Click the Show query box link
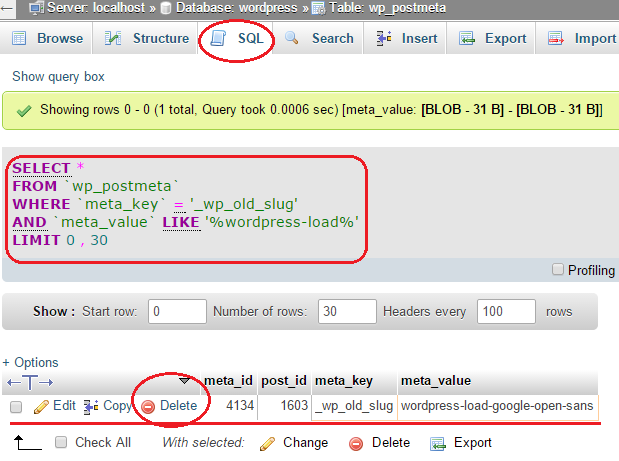Screen dimensions: 619x461 tap(58, 77)
